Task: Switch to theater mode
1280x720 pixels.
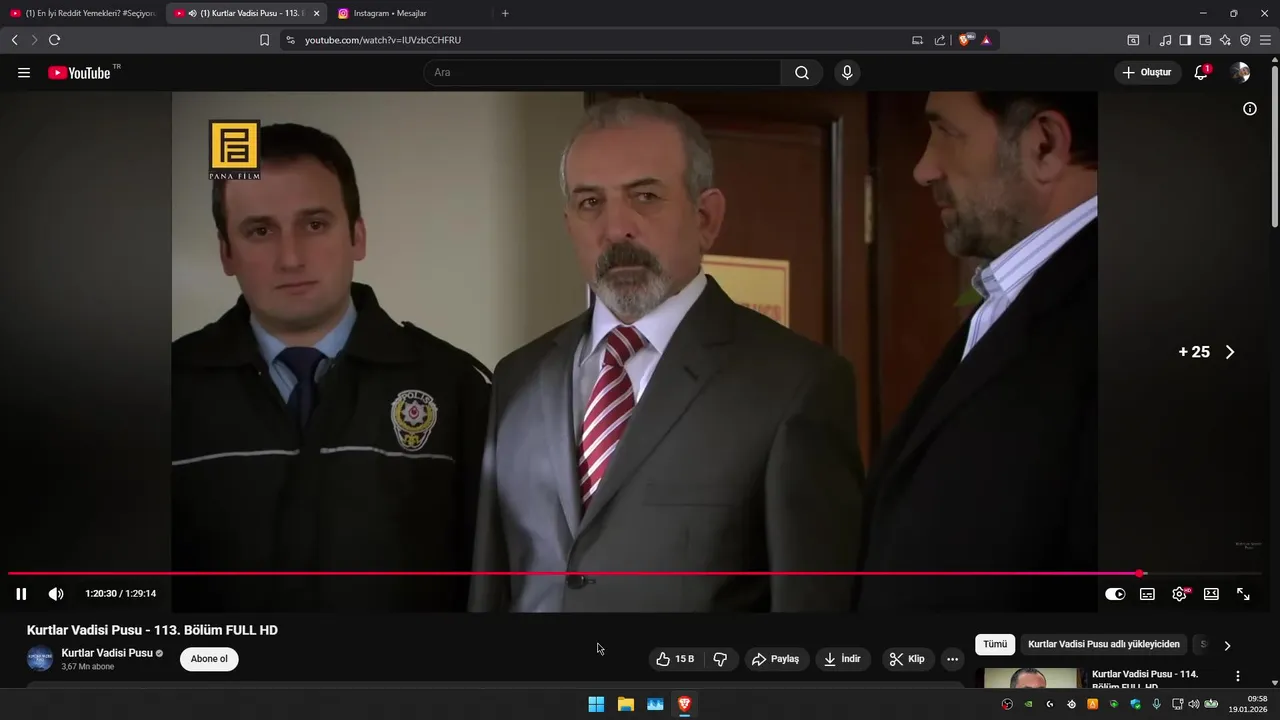Action: point(1211,594)
